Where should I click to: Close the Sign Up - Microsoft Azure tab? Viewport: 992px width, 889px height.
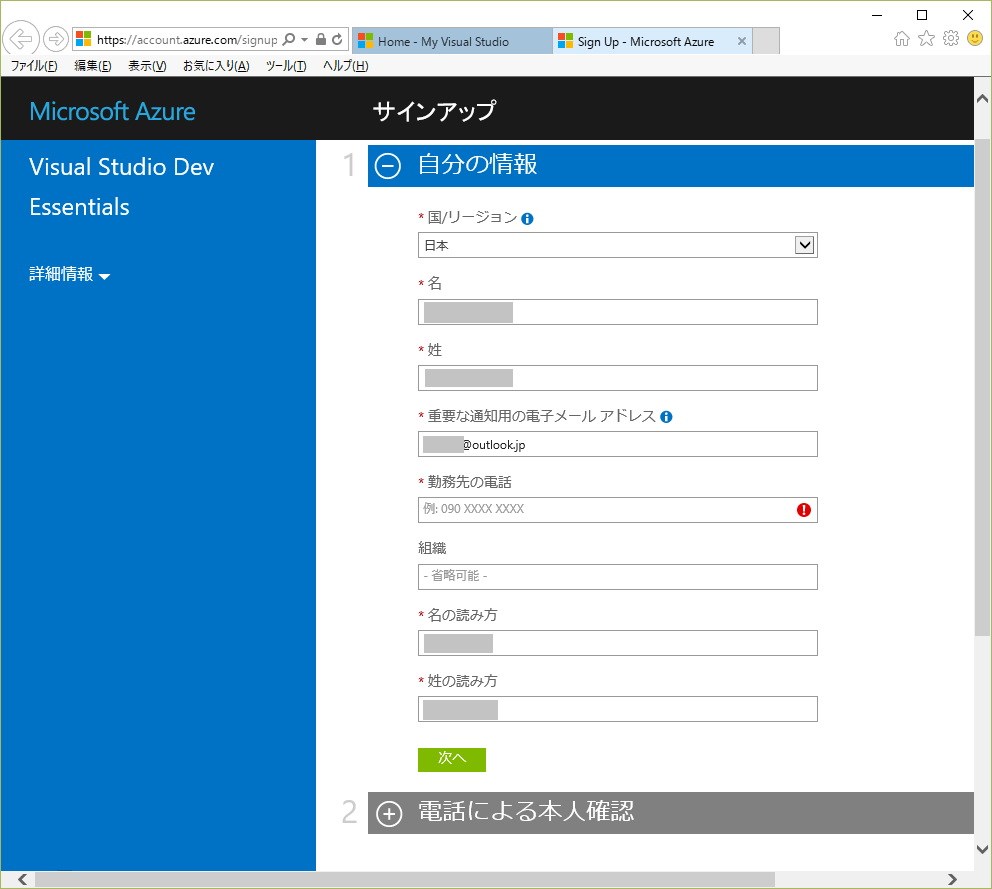[741, 41]
